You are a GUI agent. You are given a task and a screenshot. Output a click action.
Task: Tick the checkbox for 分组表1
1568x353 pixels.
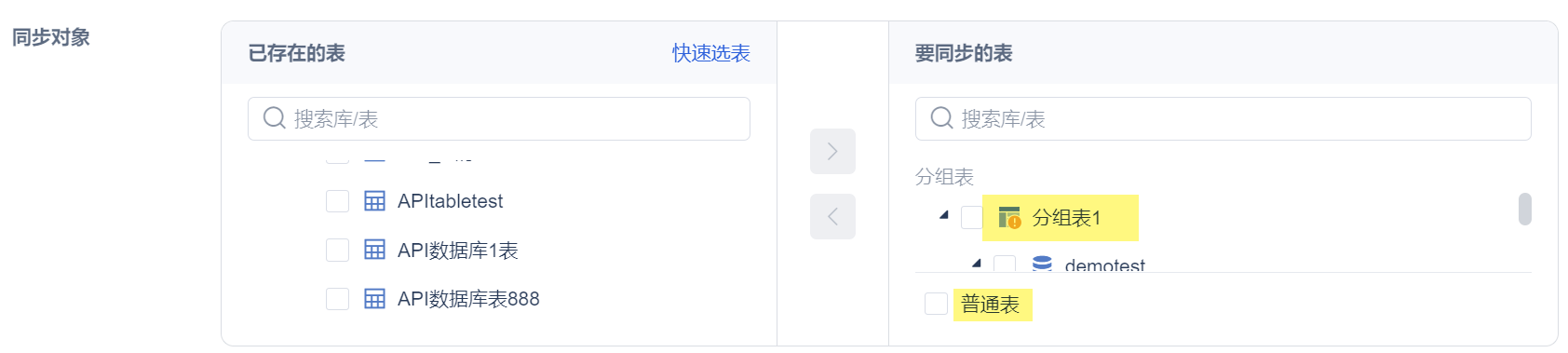(972, 217)
